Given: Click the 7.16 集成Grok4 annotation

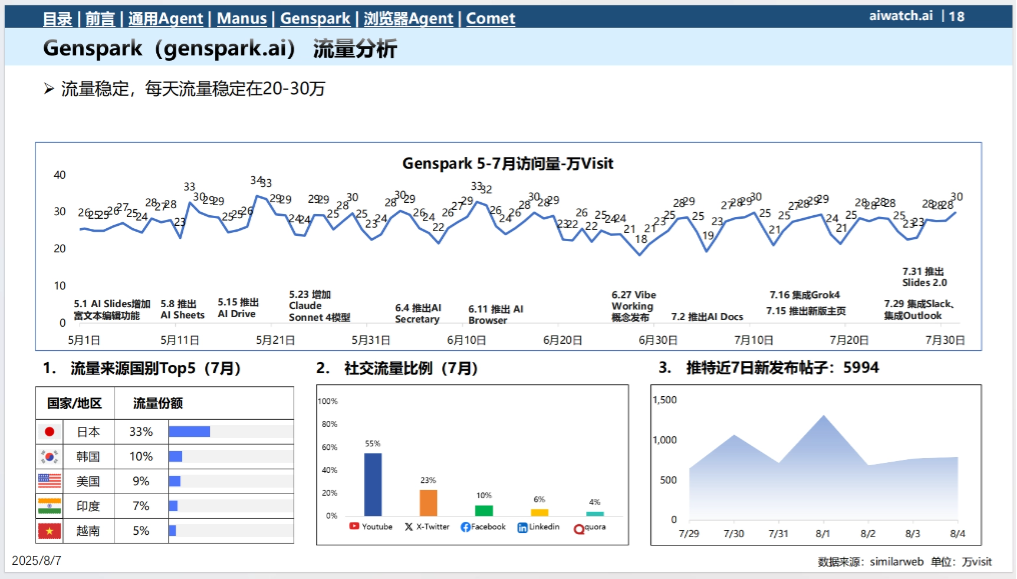Looking at the screenshot, I should pyautogui.click(x=804, y=294).
